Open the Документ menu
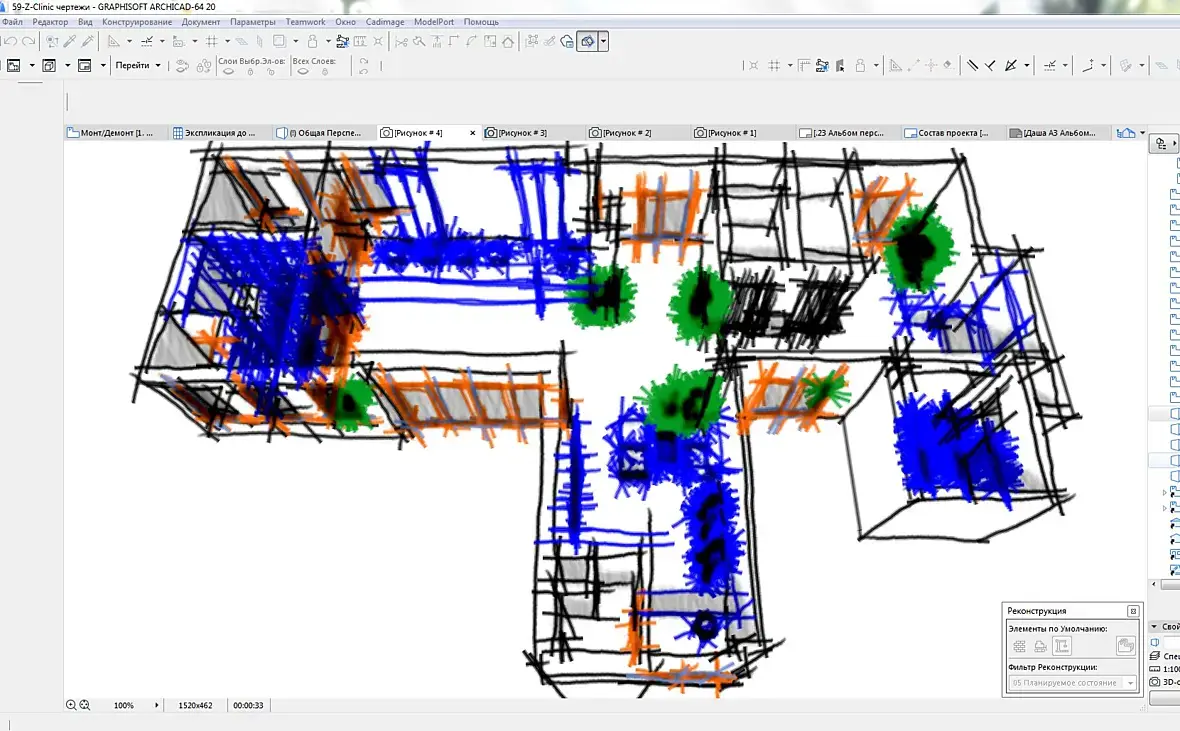1180x731 pixels. pyautogui.click(x=201, y=22)
